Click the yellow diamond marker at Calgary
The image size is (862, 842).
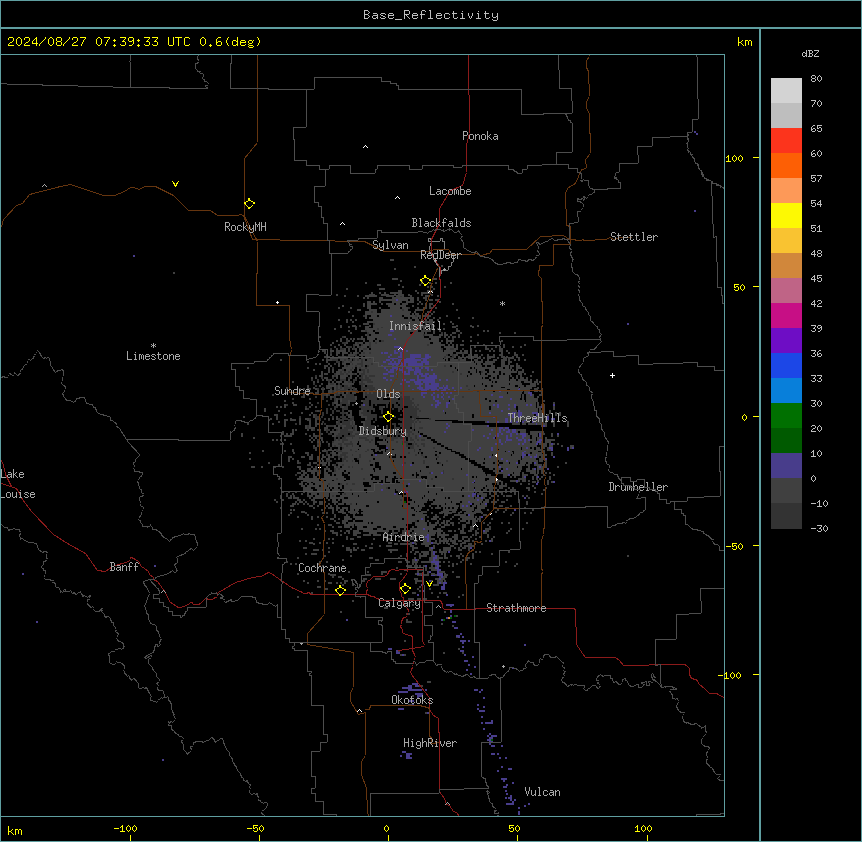[x=405, y=589]
